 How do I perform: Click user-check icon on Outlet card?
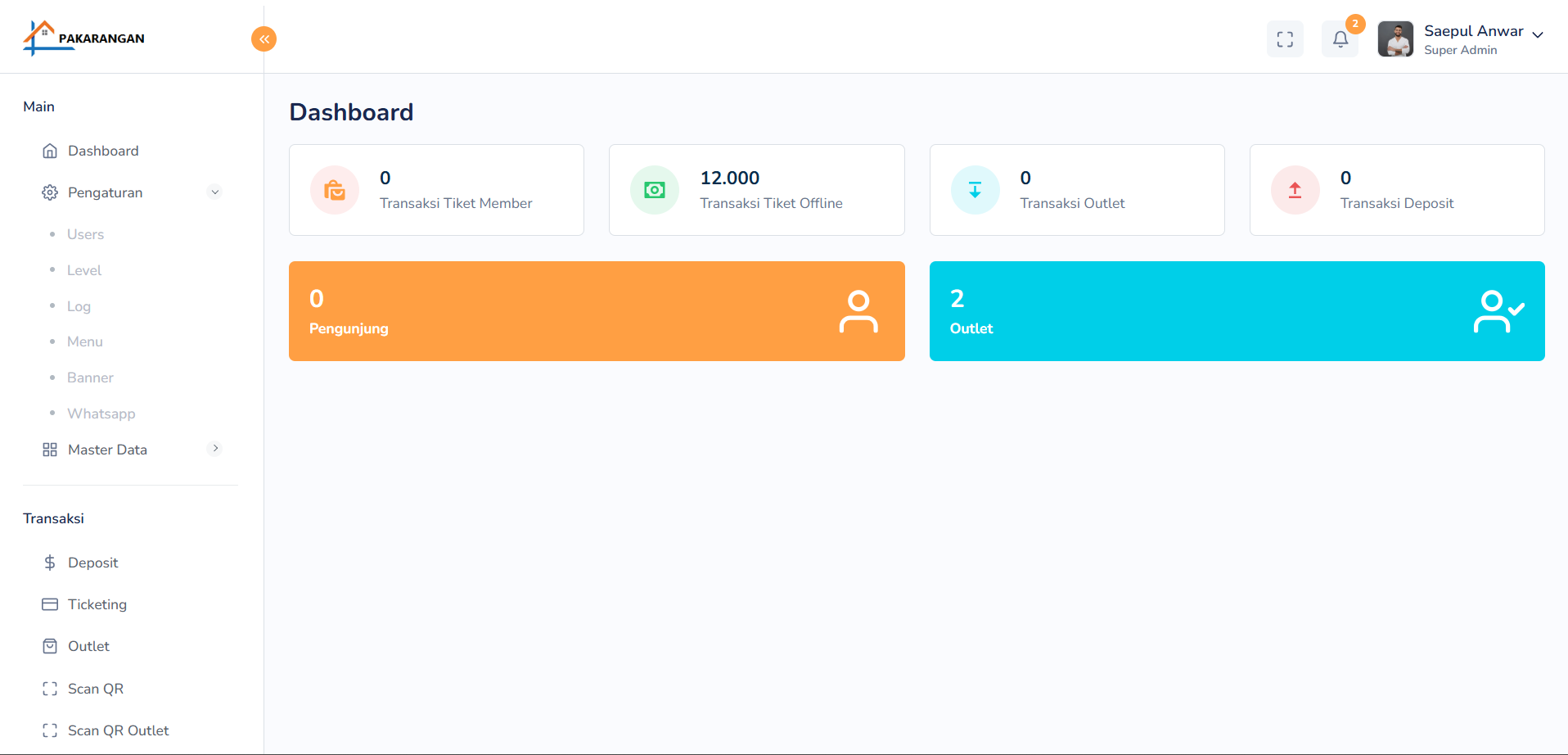coord(1498,311)
